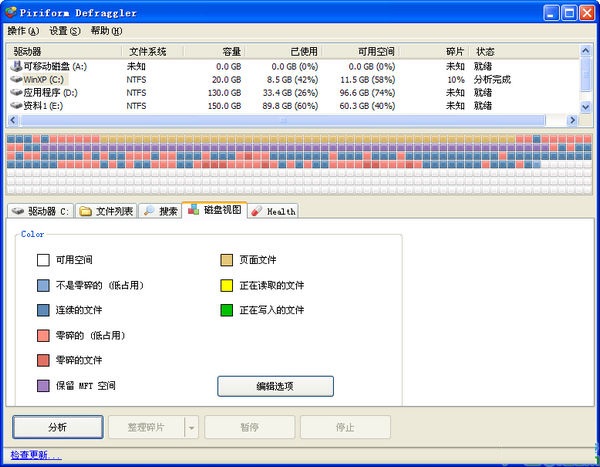Sort by the 状态 column header
The image size is (600, 467).
[523, 51]
